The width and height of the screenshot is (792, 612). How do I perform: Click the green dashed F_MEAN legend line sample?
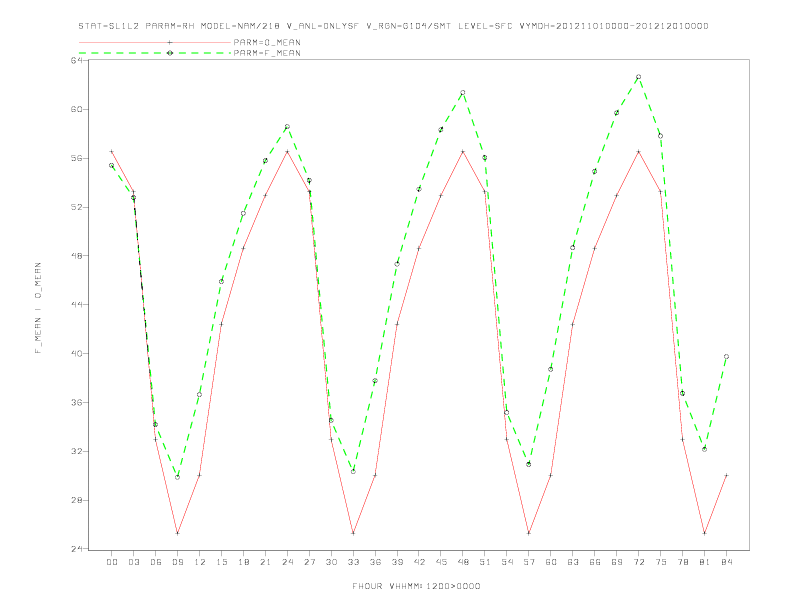pos(155,53)
